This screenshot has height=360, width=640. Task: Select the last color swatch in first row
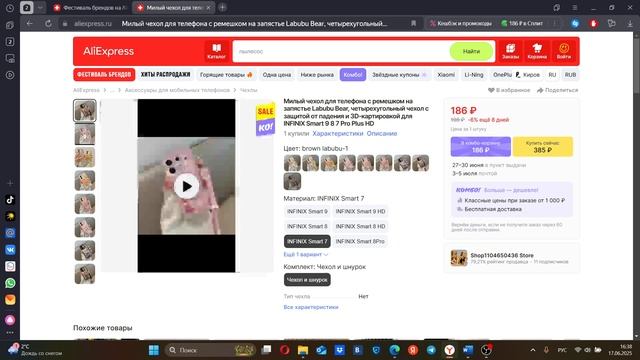tap(420, 163)
